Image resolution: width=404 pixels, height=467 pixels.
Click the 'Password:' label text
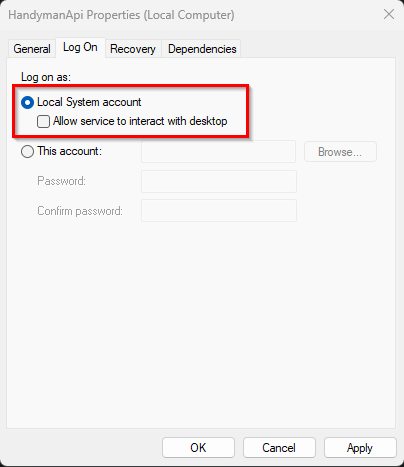61,181
